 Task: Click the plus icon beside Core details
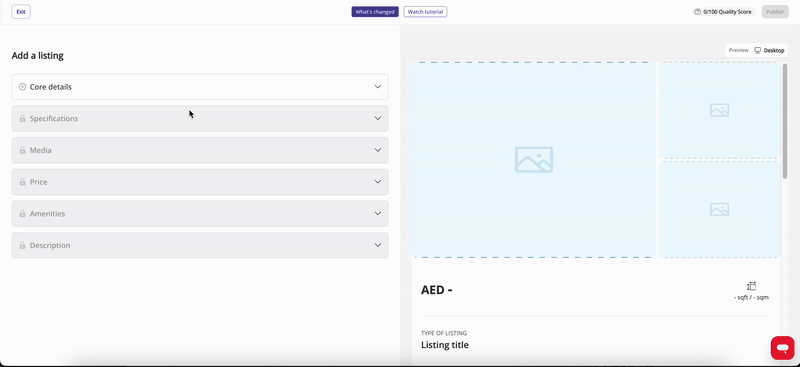coord(22,87)
